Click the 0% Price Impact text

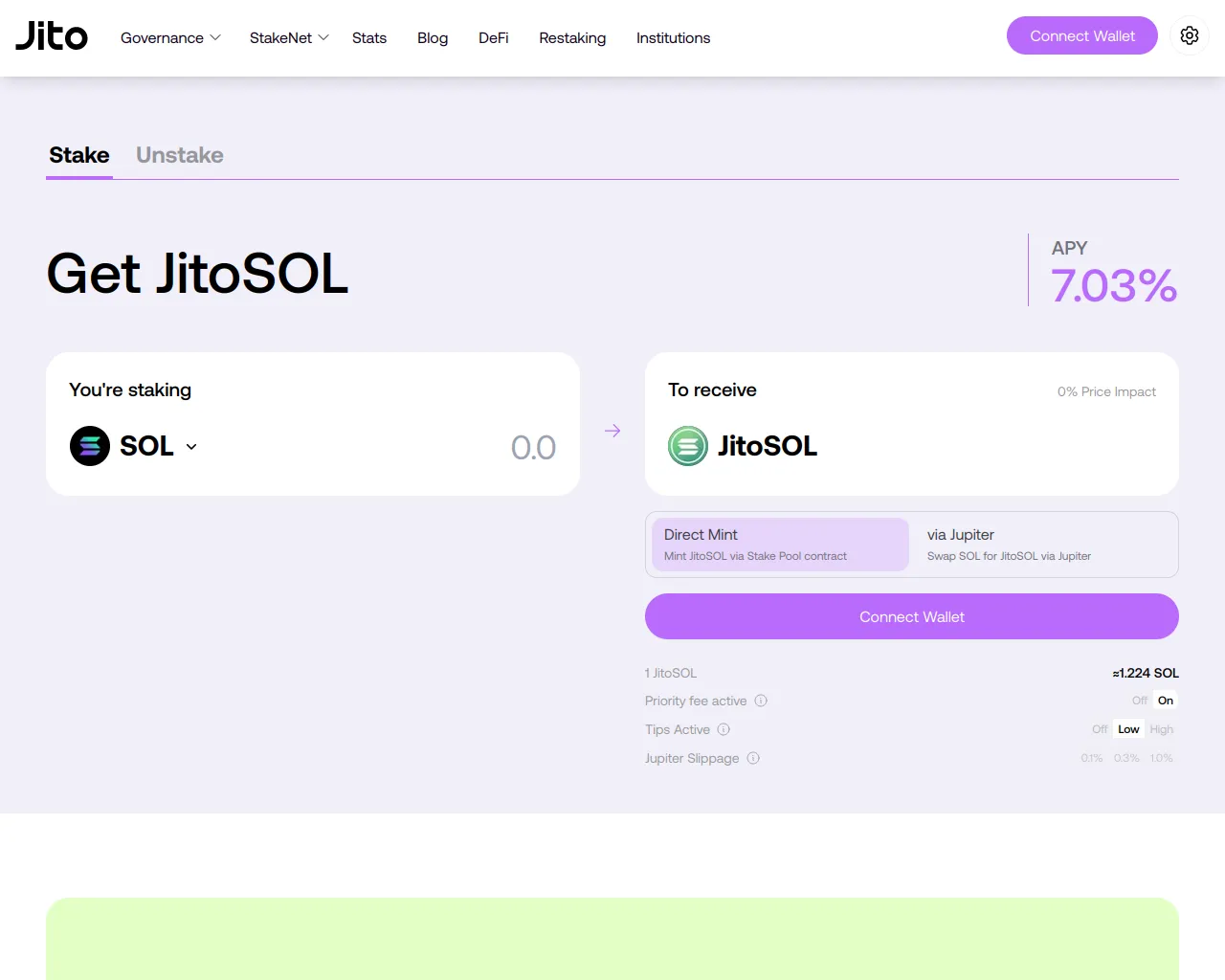pos(1106,391)
